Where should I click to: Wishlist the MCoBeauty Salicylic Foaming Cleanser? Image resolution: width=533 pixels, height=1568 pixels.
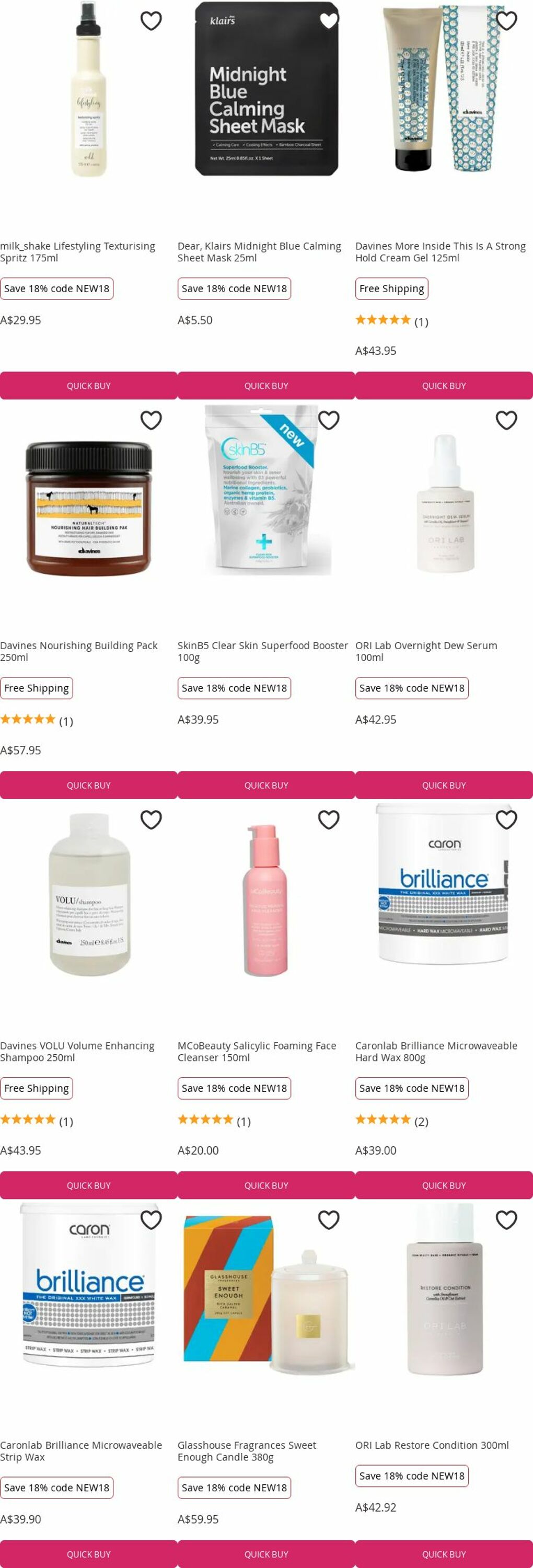pyautogui.click(x=329, y=820)
